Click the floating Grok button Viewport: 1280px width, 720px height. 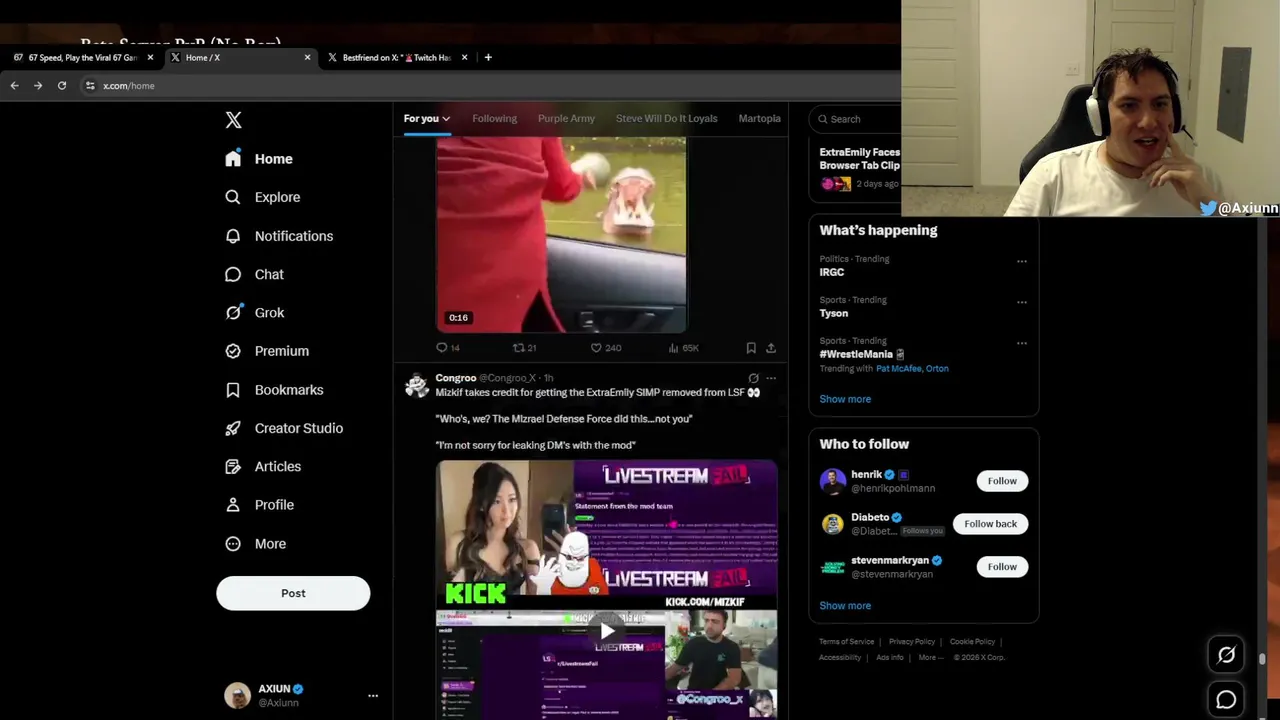(1226, 655)
